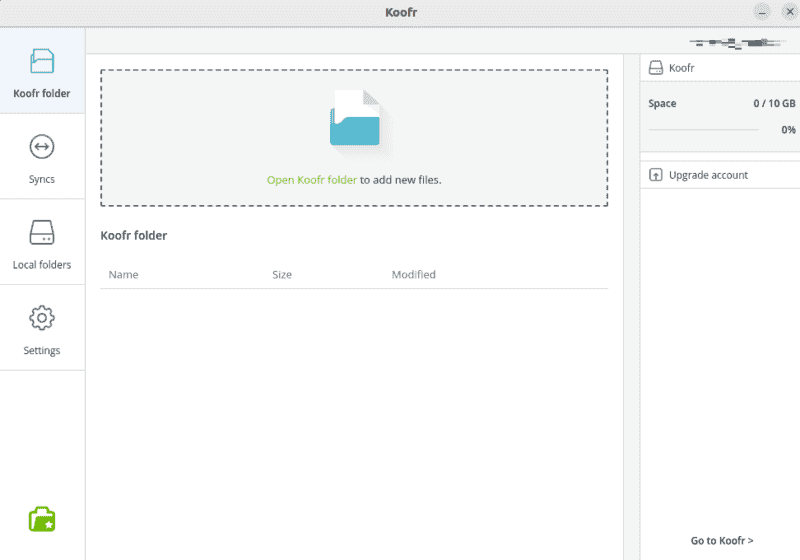Sort files by the Size column
The image size is (800, 560).
tap(282, 275)
